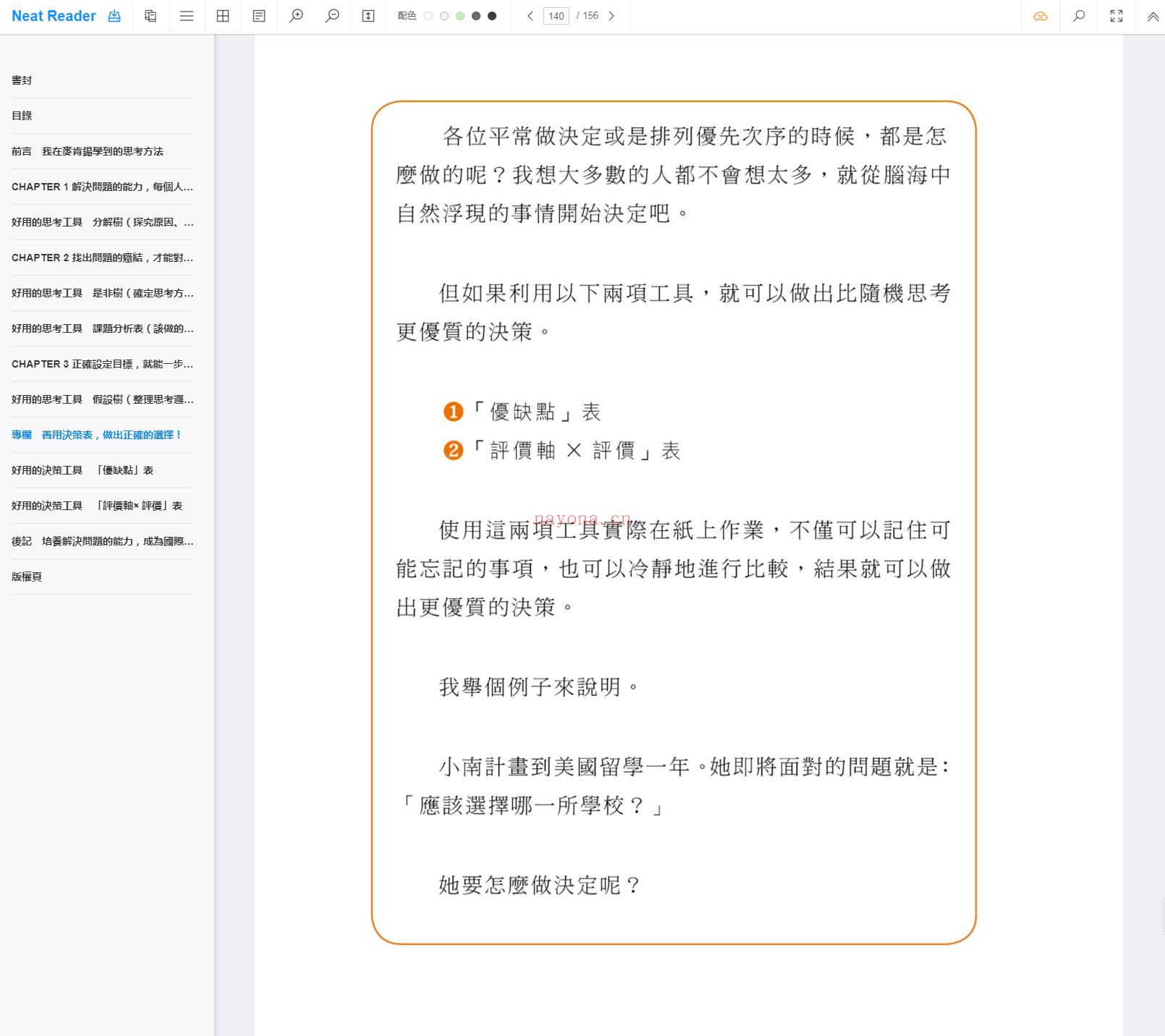Open 好用的決策工具「評價軸× 評價」表
This screenshot has width=1165, height=1036.
[x=103, y=506]
